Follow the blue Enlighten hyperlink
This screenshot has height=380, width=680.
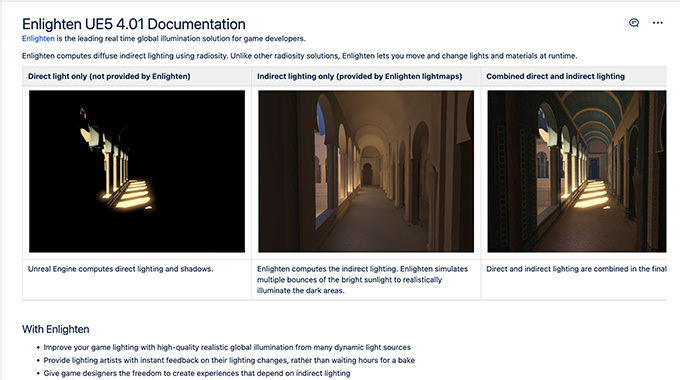coord(38,39)
